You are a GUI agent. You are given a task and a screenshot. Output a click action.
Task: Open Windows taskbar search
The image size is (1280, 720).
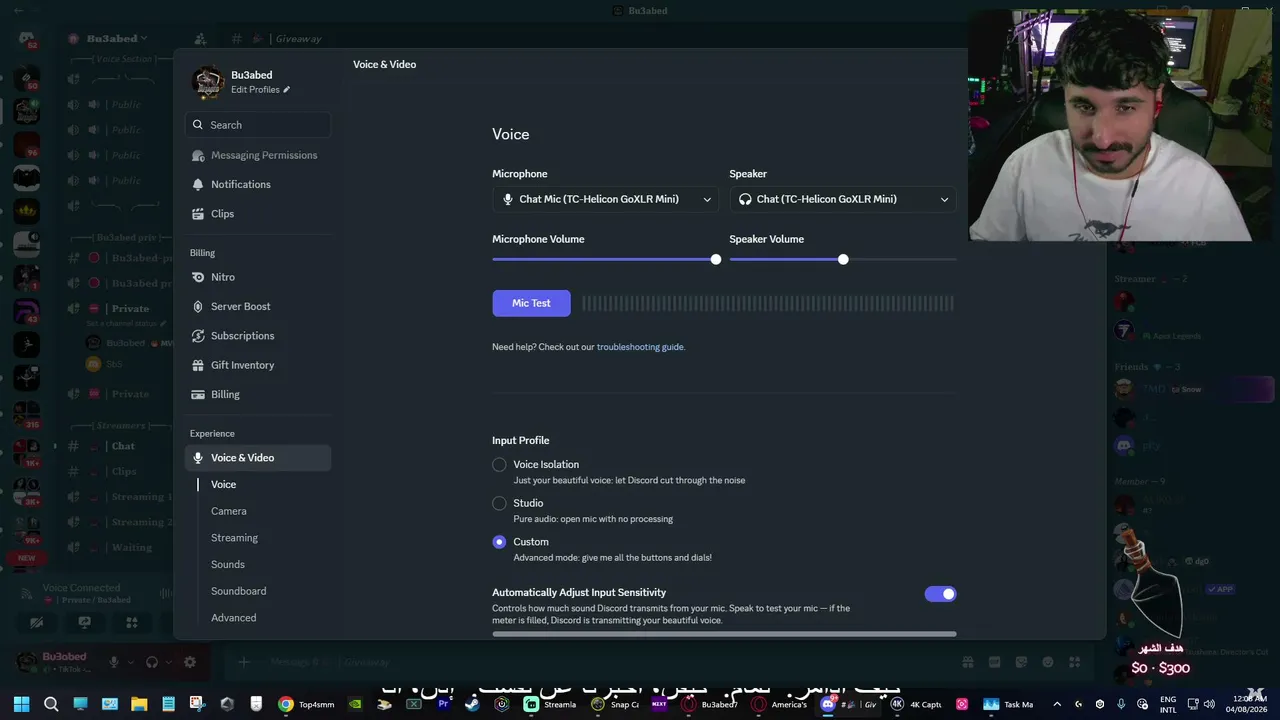pyautogui.click(x=51, y=704)
